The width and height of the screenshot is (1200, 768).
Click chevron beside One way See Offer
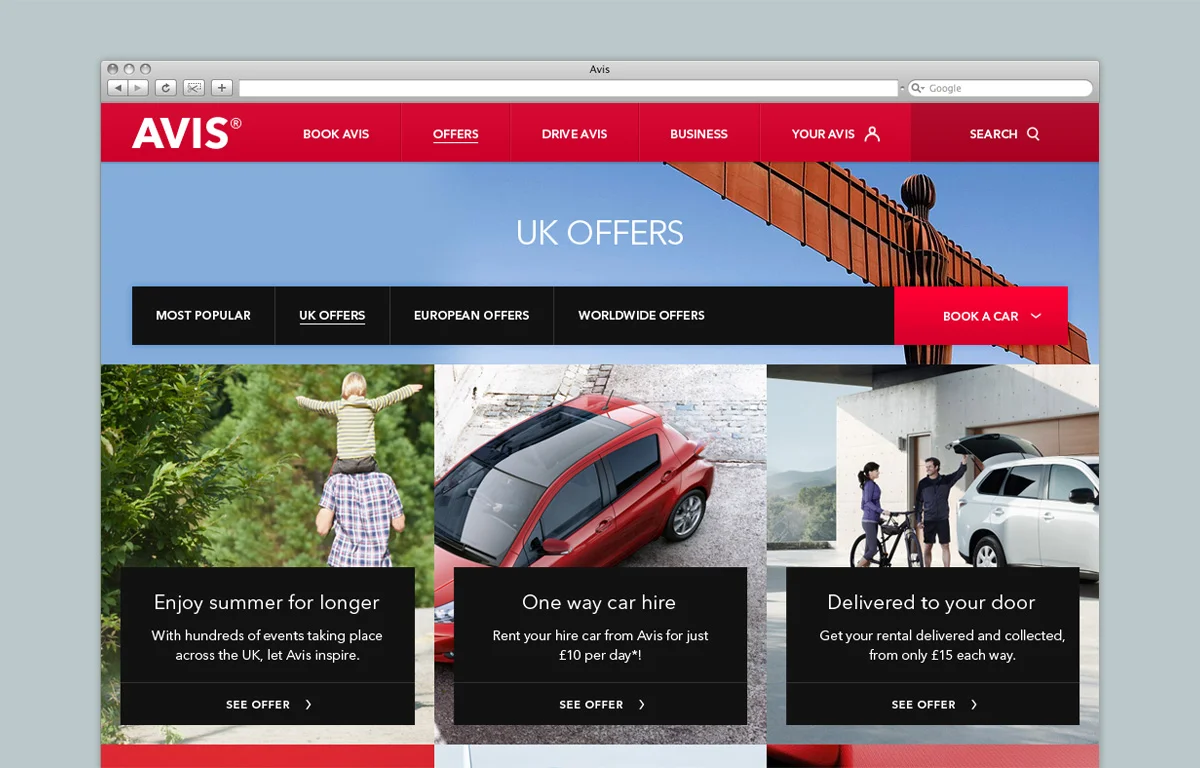641,704
